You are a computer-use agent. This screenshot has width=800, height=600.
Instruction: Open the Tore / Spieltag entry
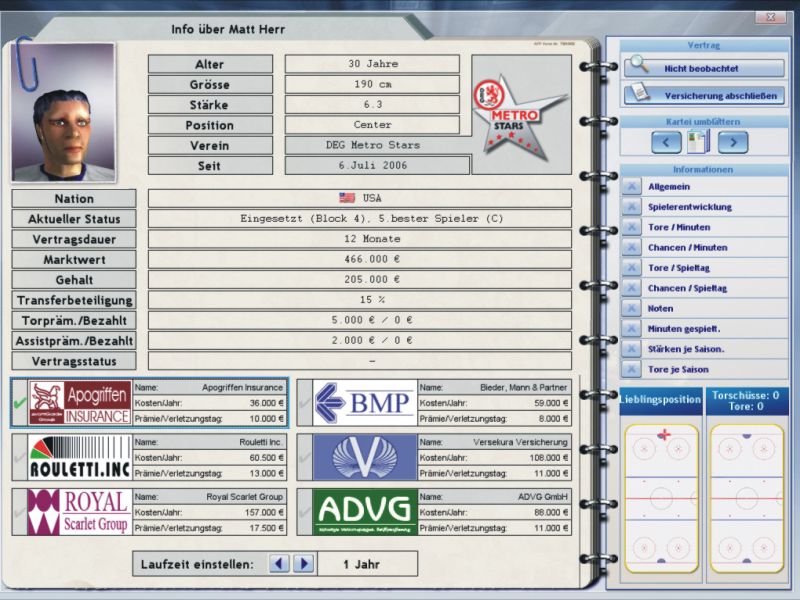(x=679, y=268)
